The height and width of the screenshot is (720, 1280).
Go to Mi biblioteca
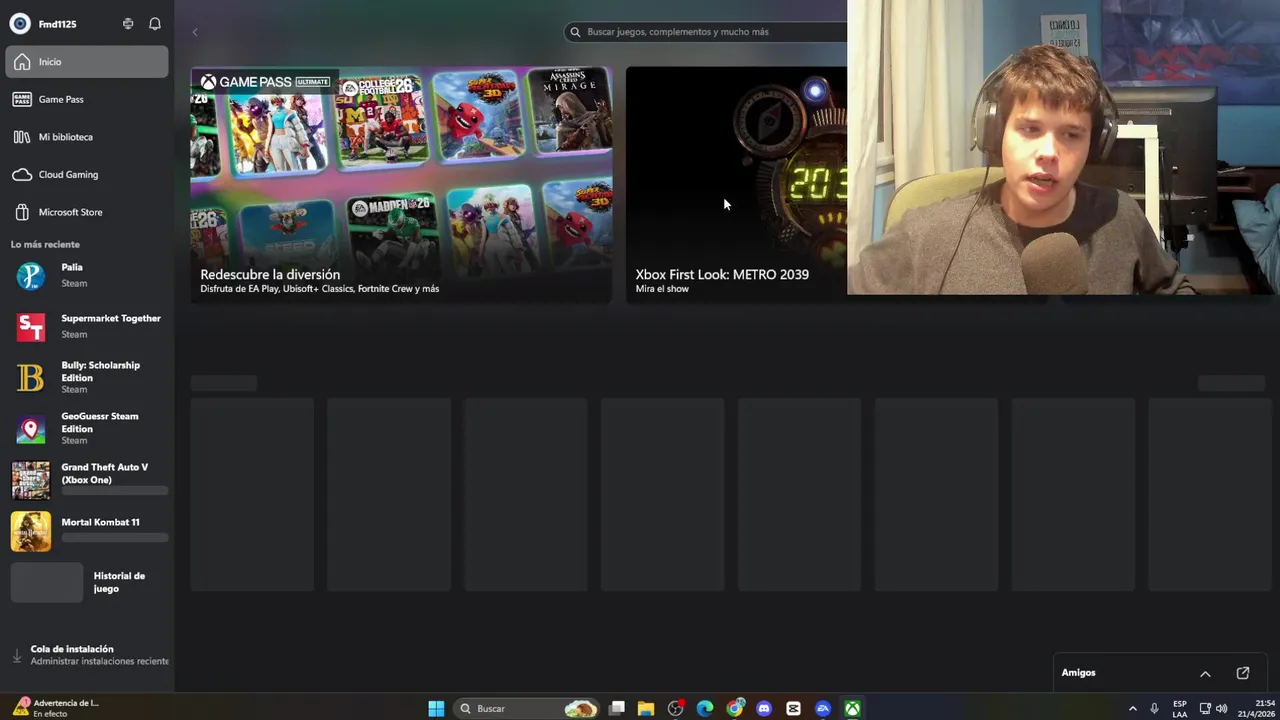[86, 137]
